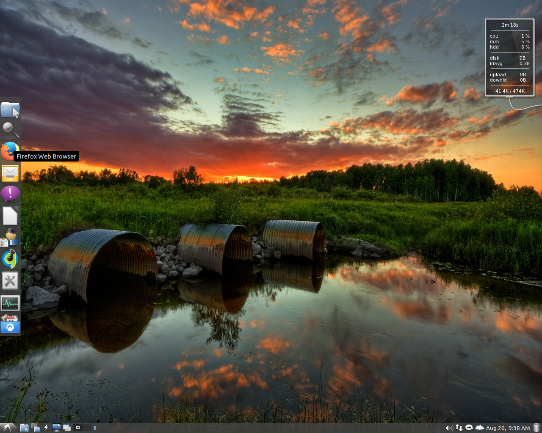Open the system monitor graph icon

click(10, 303)
